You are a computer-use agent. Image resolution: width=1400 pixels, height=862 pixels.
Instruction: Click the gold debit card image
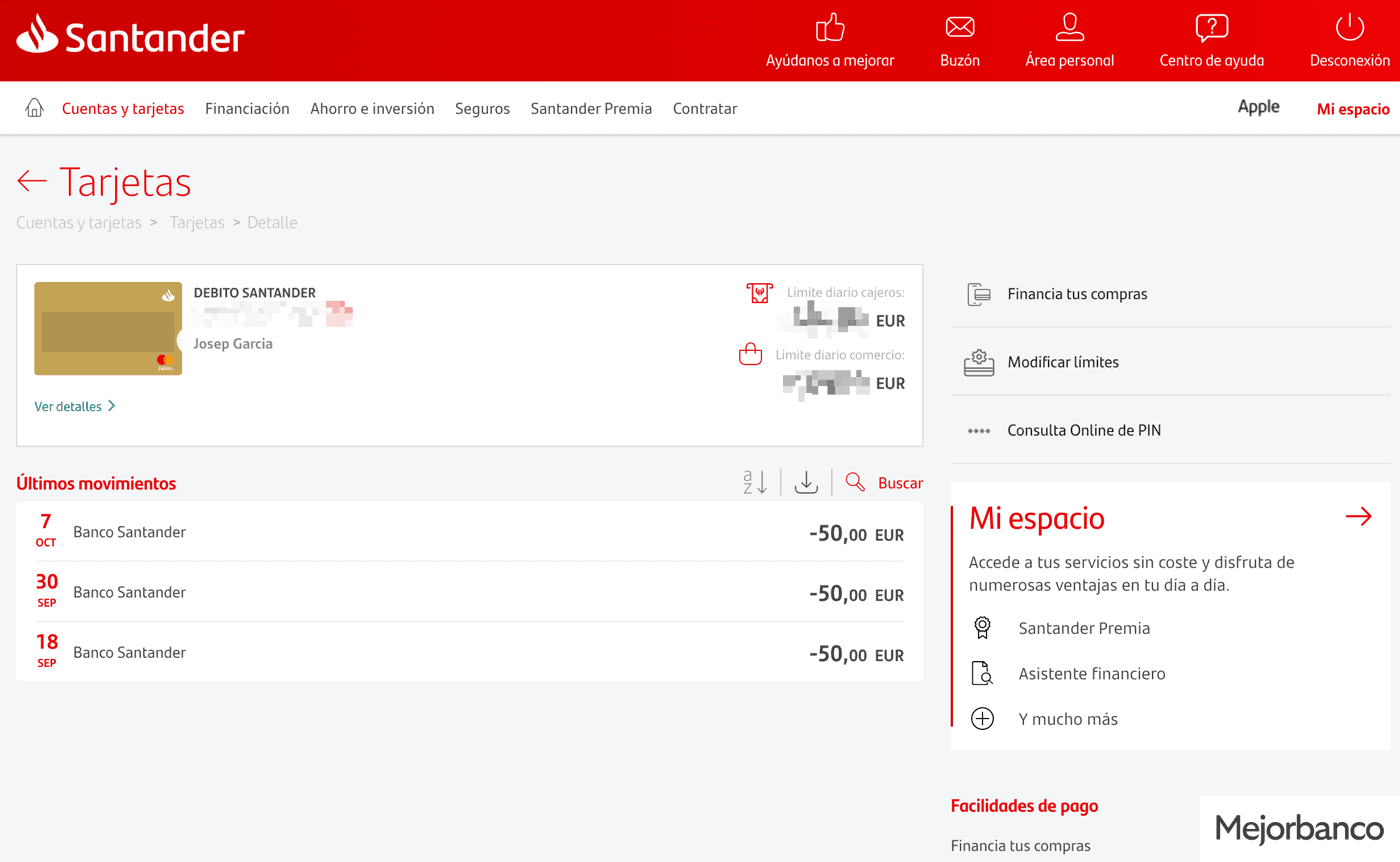tap(108, 329)
